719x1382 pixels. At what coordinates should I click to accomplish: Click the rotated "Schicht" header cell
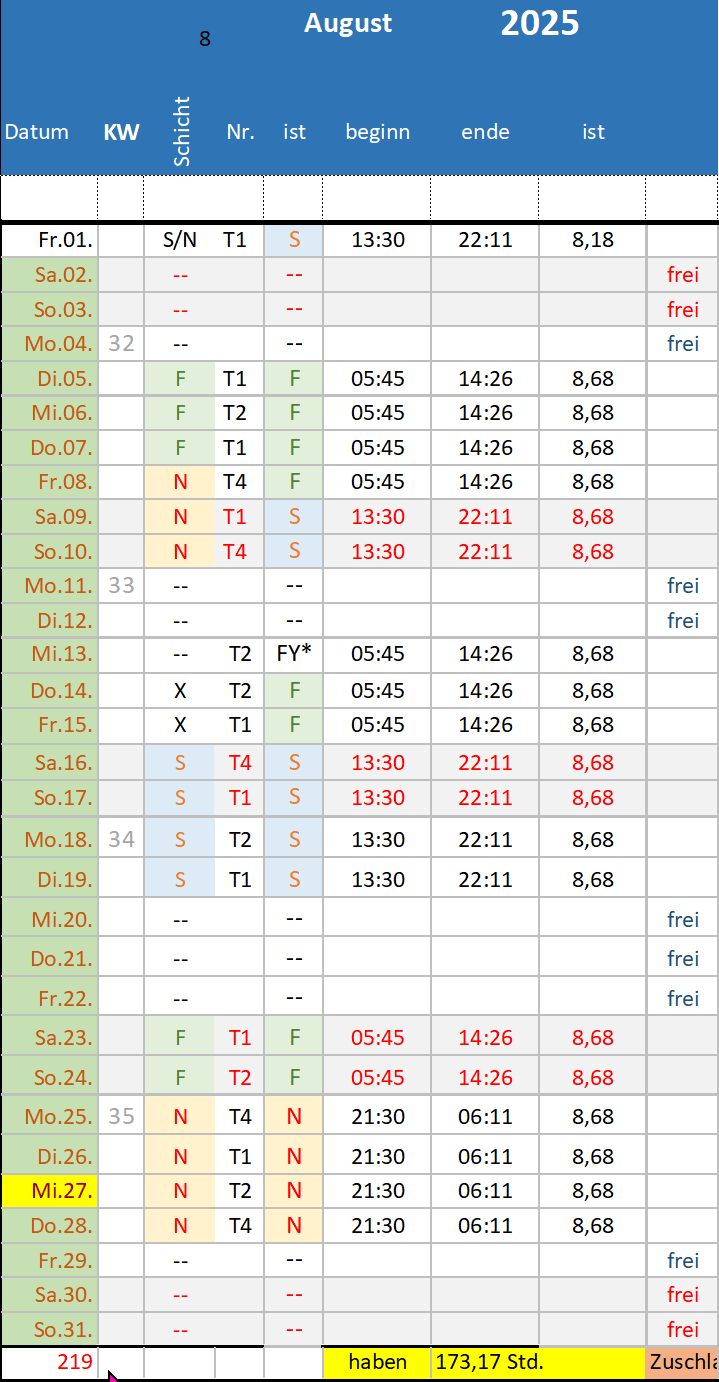pos(181,131)
